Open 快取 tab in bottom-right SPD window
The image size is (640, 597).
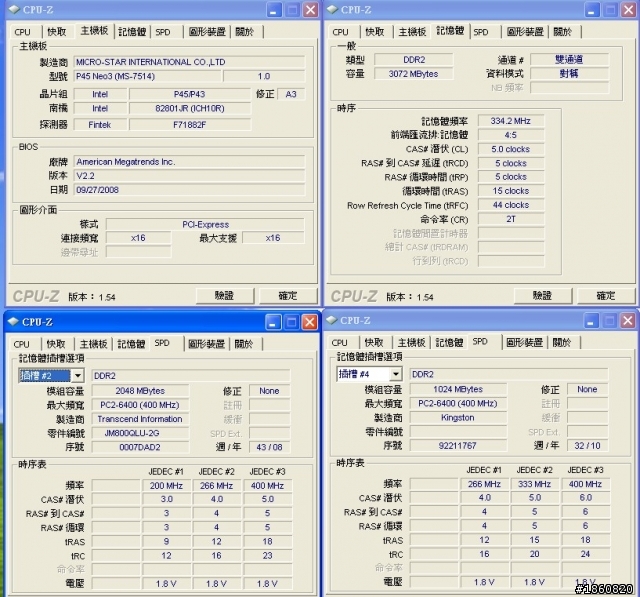point(374,342)
